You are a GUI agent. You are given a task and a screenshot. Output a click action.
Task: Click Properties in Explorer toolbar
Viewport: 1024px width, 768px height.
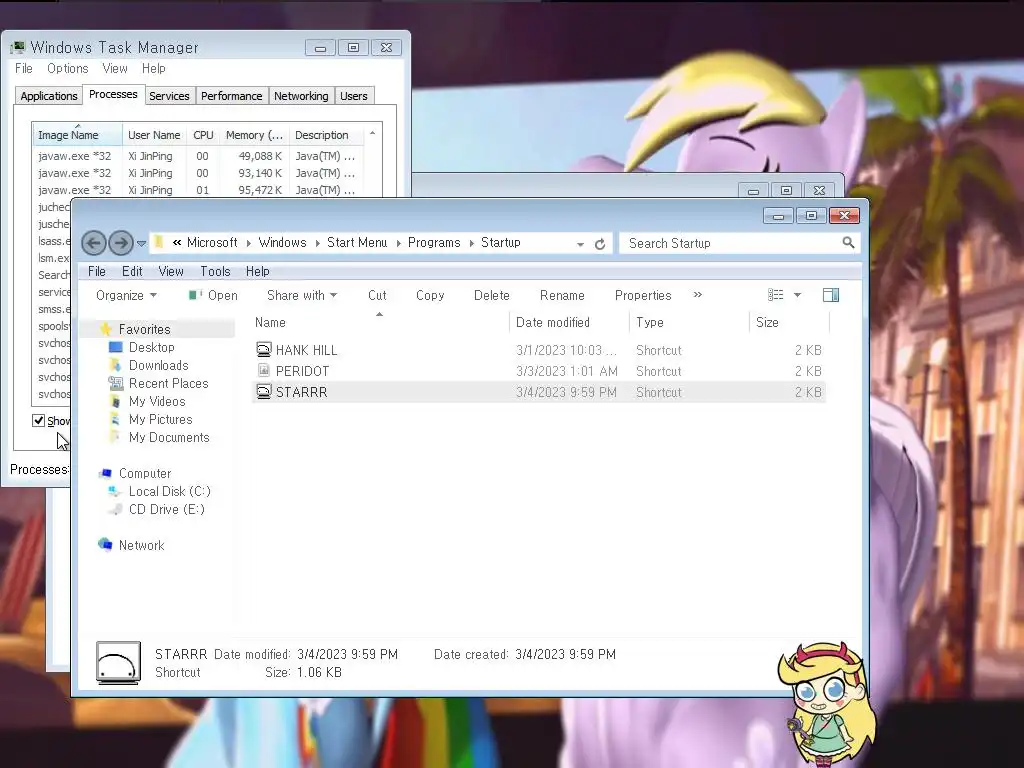click(x=643, y=295)
